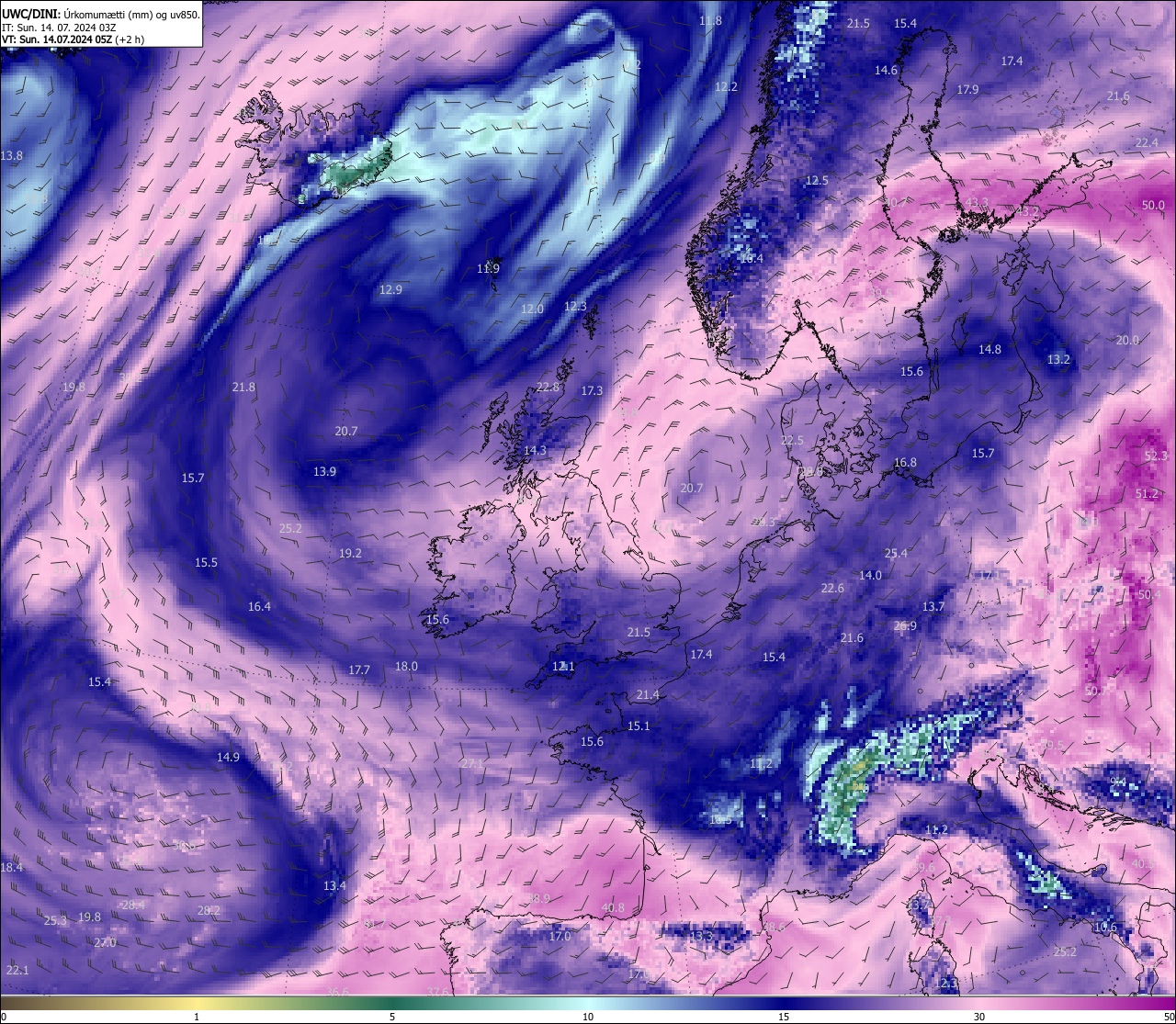The width and height of the screenshot is (1176, 1024).
Task: Click the colour scale label "1"
Action: [x=197, y=1017]
